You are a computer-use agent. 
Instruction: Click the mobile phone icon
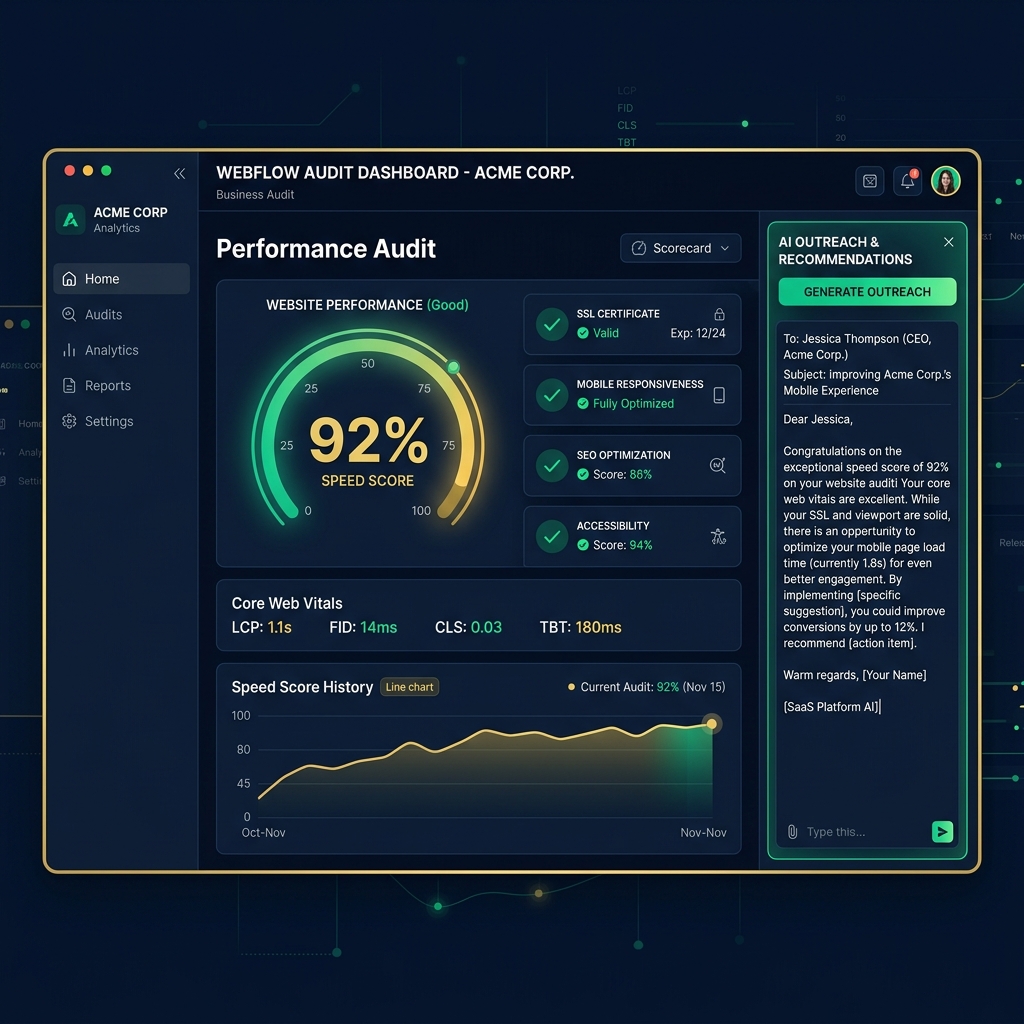719,395
